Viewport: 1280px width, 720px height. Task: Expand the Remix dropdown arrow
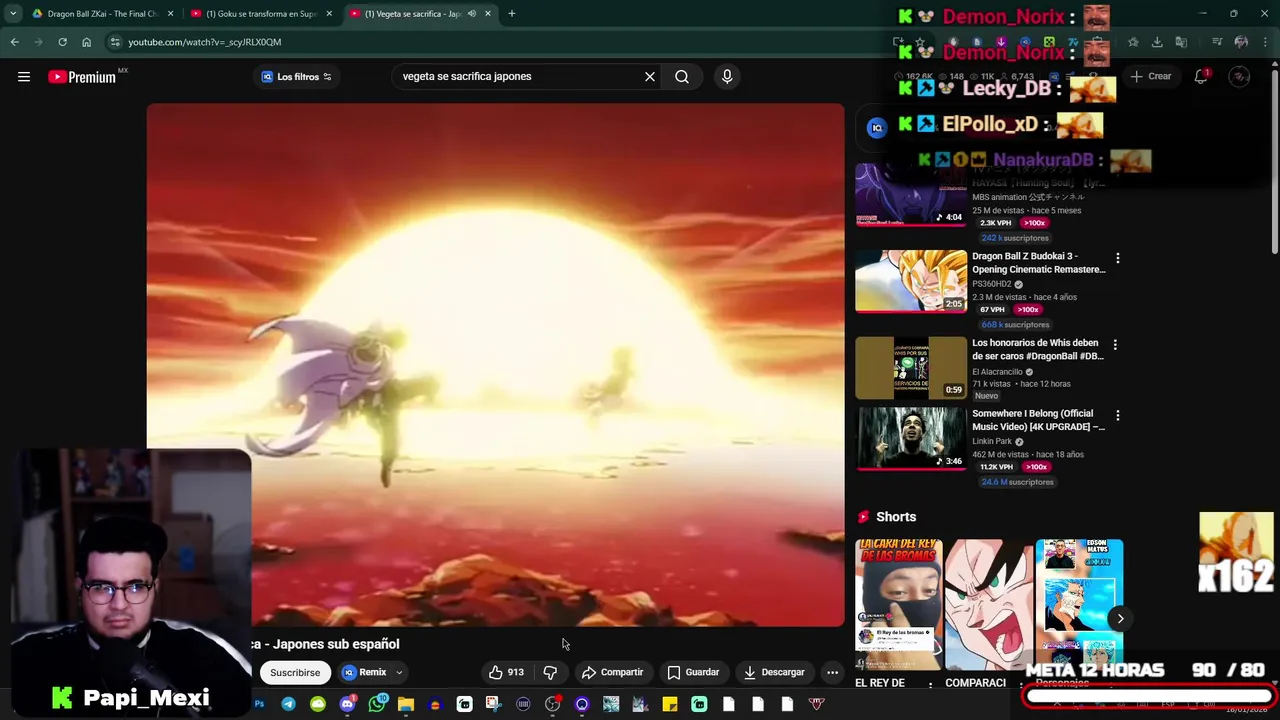[x=398, y=672]
